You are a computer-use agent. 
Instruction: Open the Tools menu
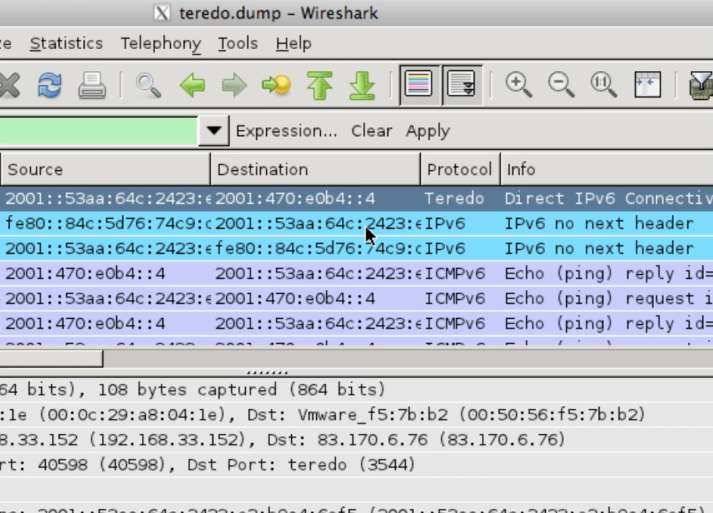(238, 44)
